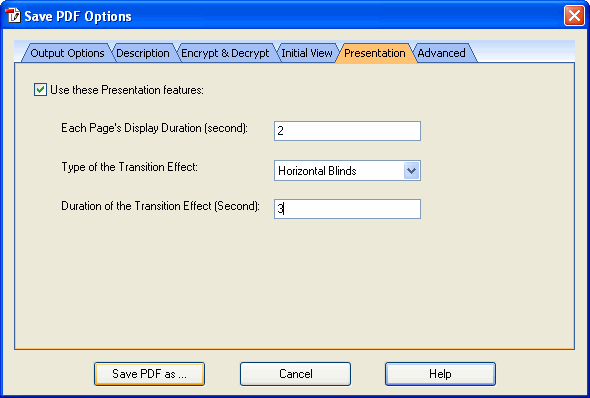The width and height of the screenshot is (590, 398).
Task: Switch to the Description tab
Action: pos(143,53)
